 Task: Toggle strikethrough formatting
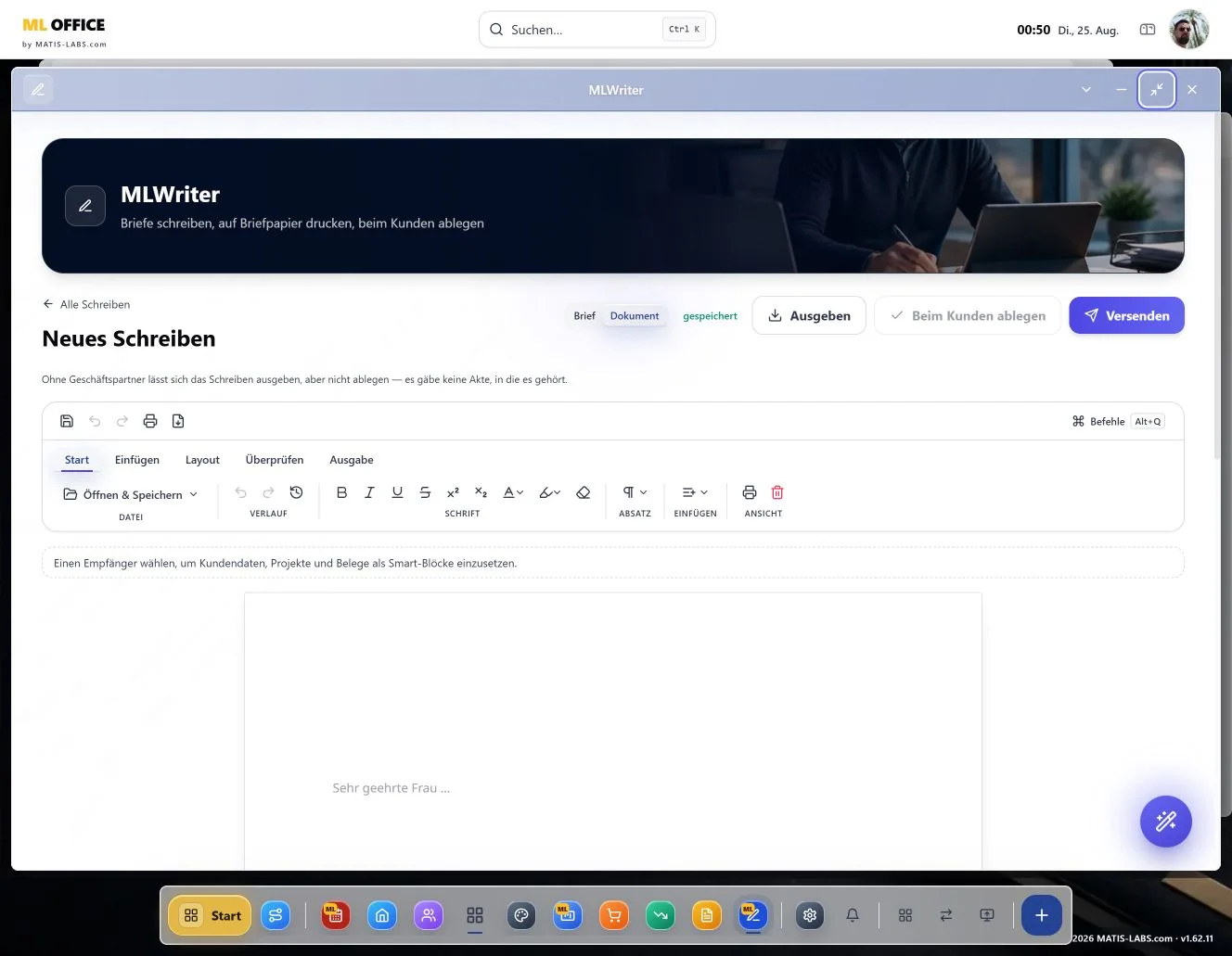425,492
